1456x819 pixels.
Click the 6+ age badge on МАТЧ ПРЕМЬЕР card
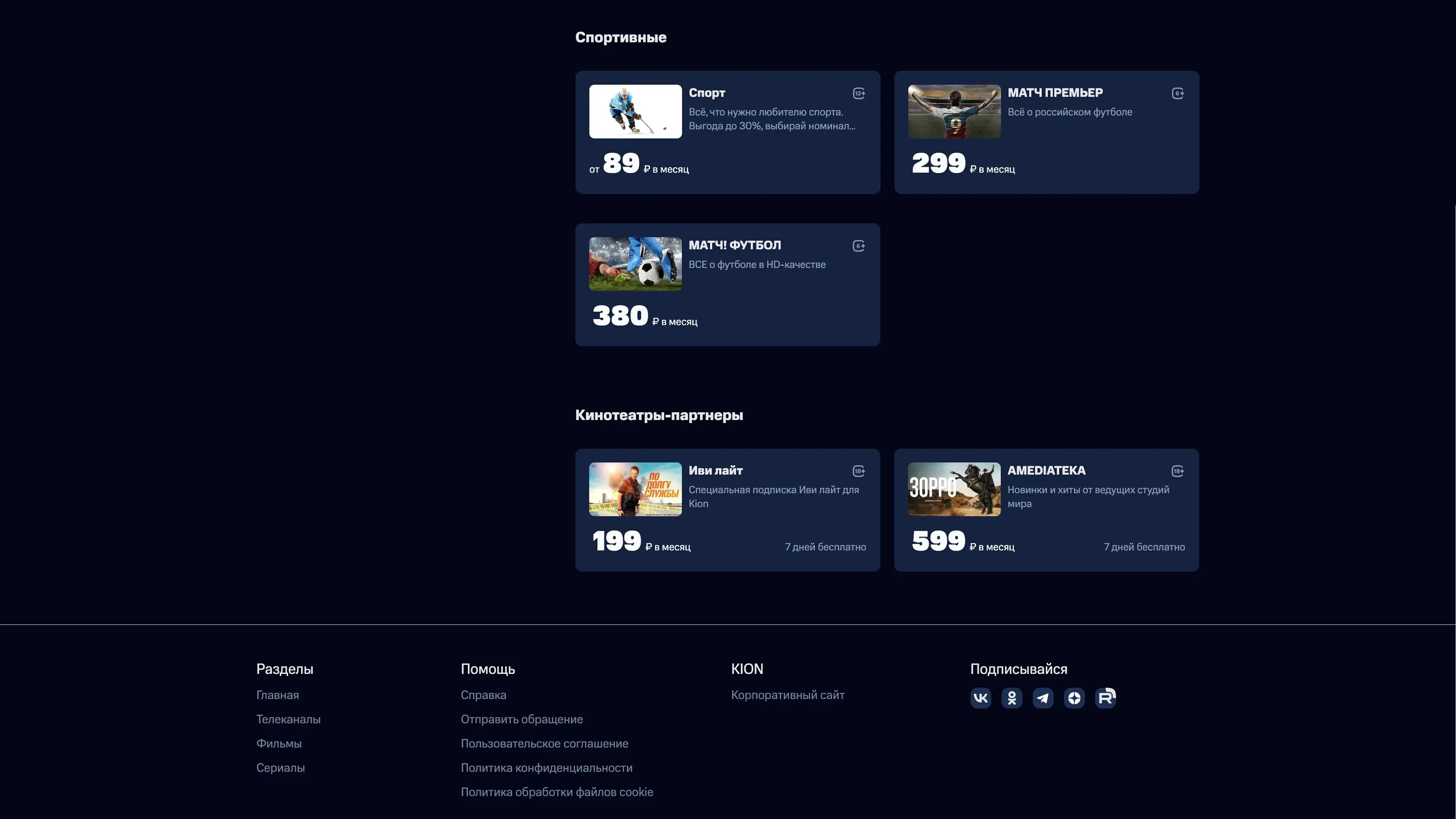1177,93
